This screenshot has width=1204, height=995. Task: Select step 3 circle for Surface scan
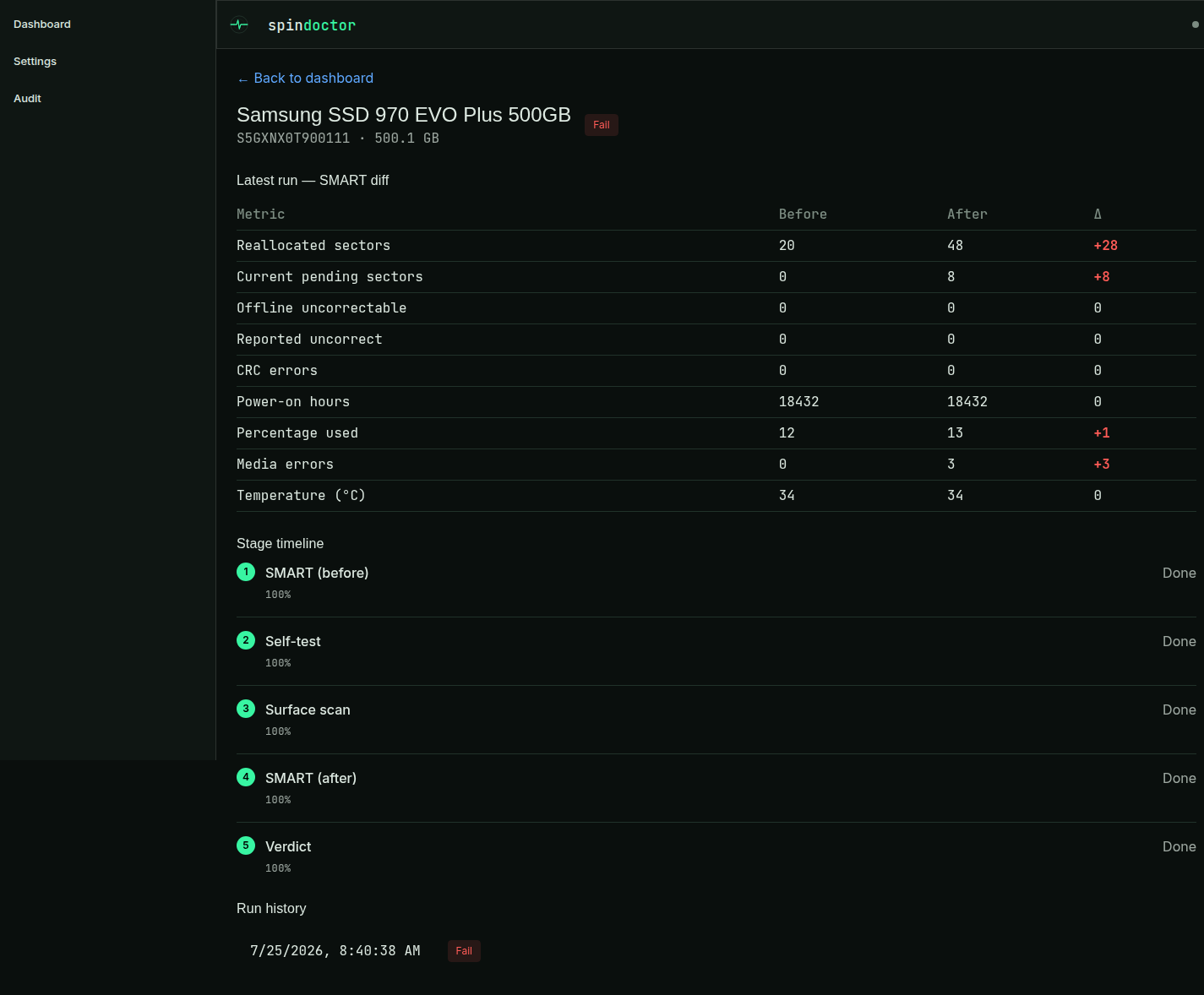[x=246, y=709]
